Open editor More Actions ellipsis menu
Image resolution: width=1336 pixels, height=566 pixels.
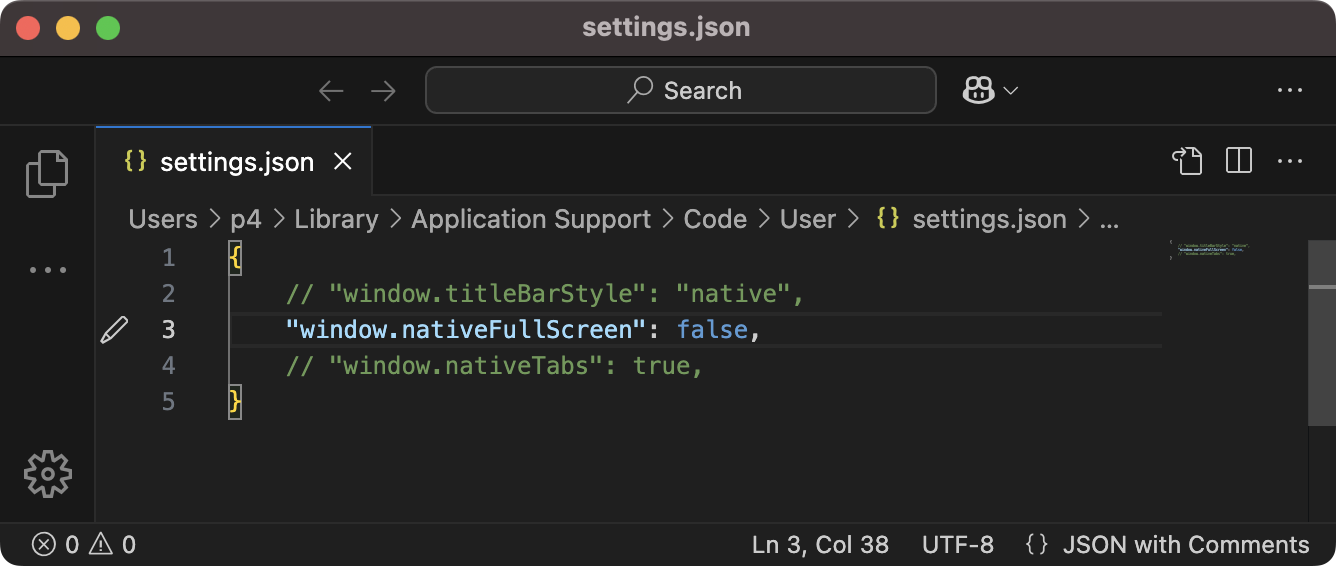(x=1290, y=161)
